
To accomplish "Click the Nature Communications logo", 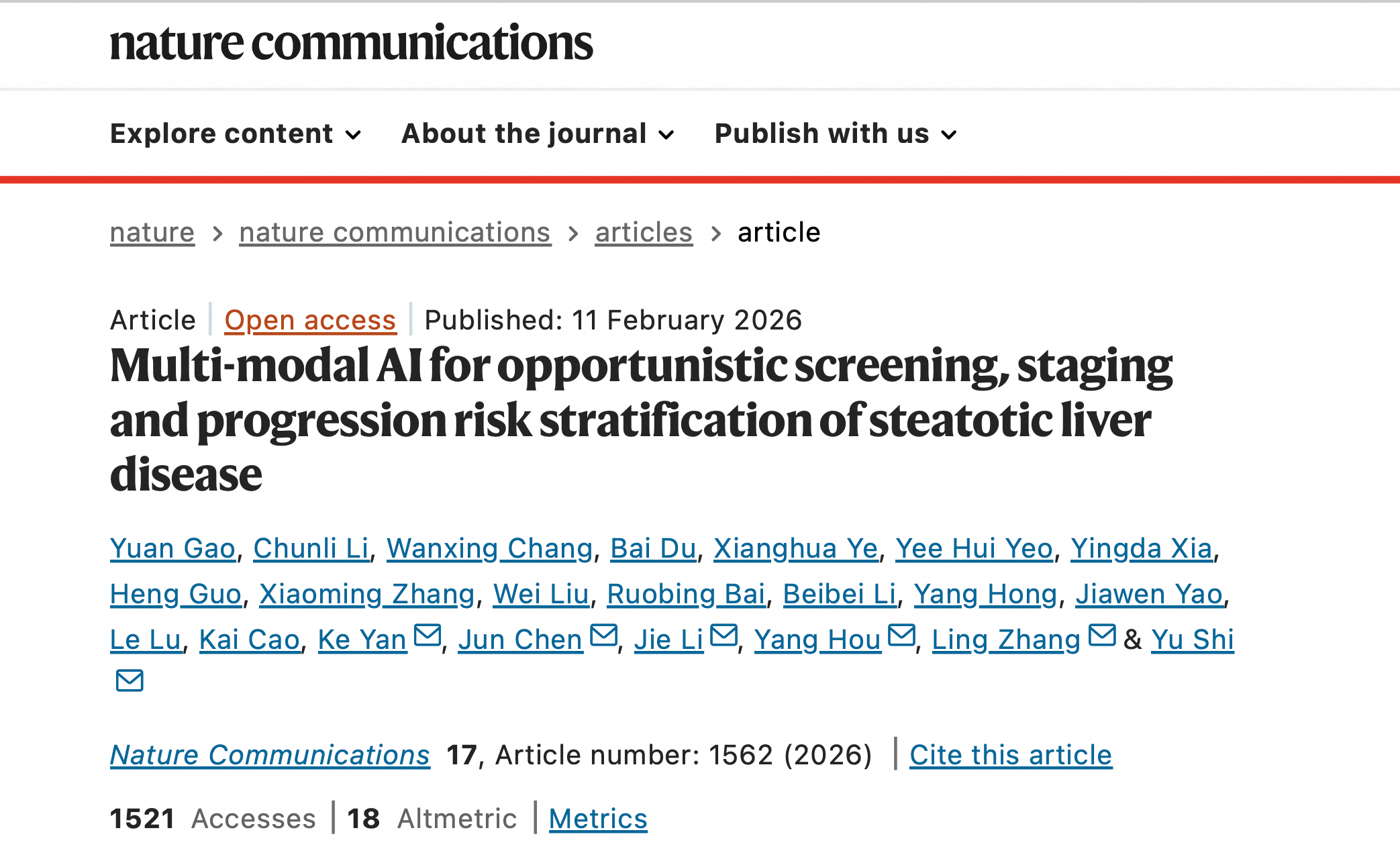I will click(x=351, y=43).
